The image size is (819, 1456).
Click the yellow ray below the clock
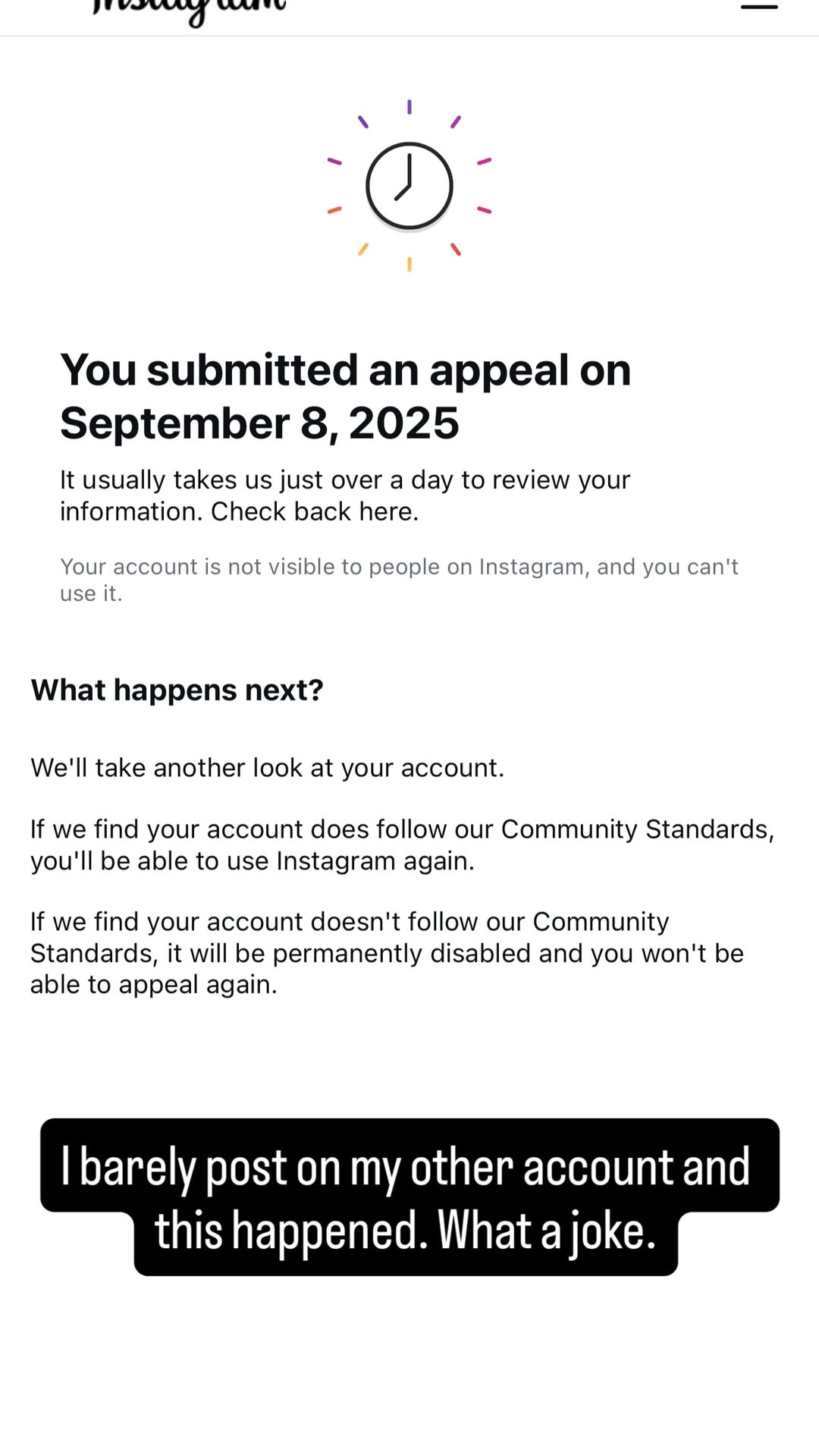[409, 264]
